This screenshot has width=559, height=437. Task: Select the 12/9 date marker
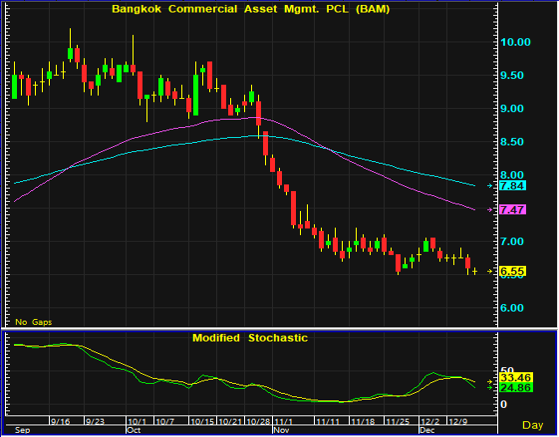point(458,422)
